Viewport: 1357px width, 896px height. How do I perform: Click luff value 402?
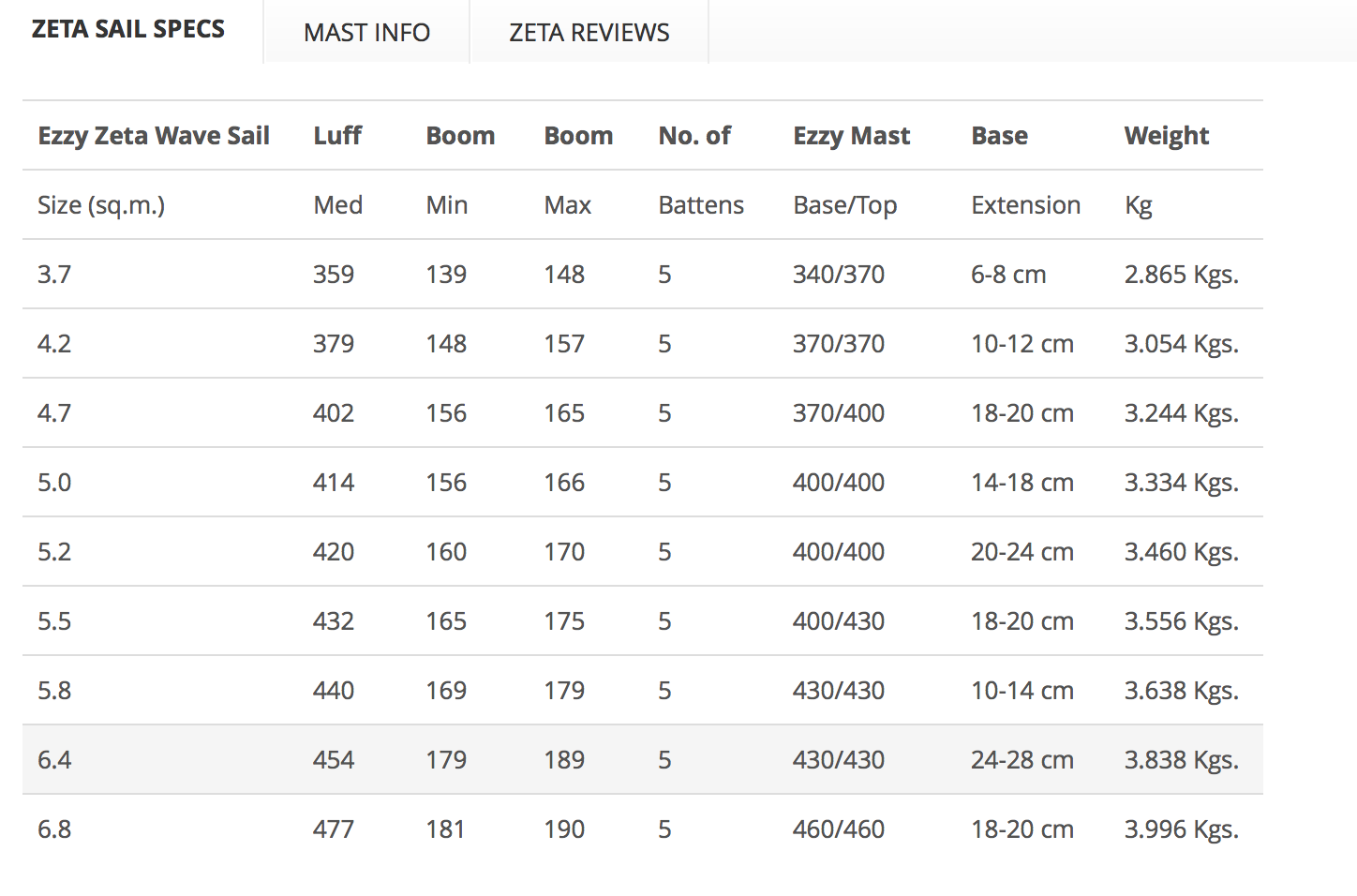[x=334, y=413]
